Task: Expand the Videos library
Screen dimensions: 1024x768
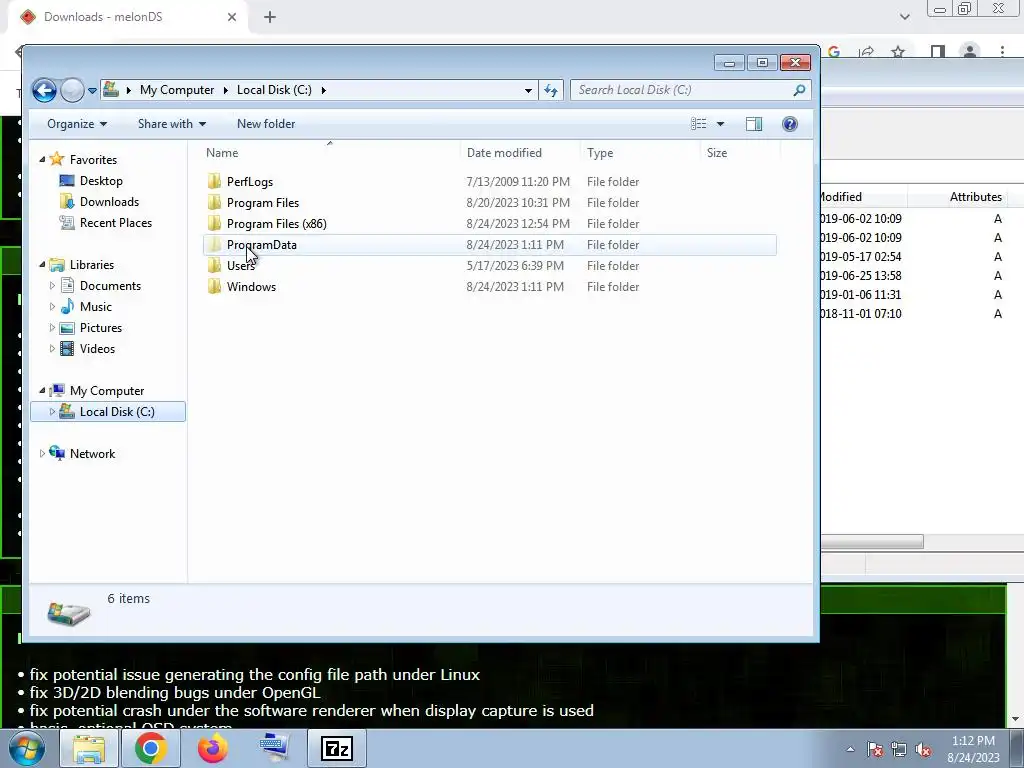Action: pos(52,349)
